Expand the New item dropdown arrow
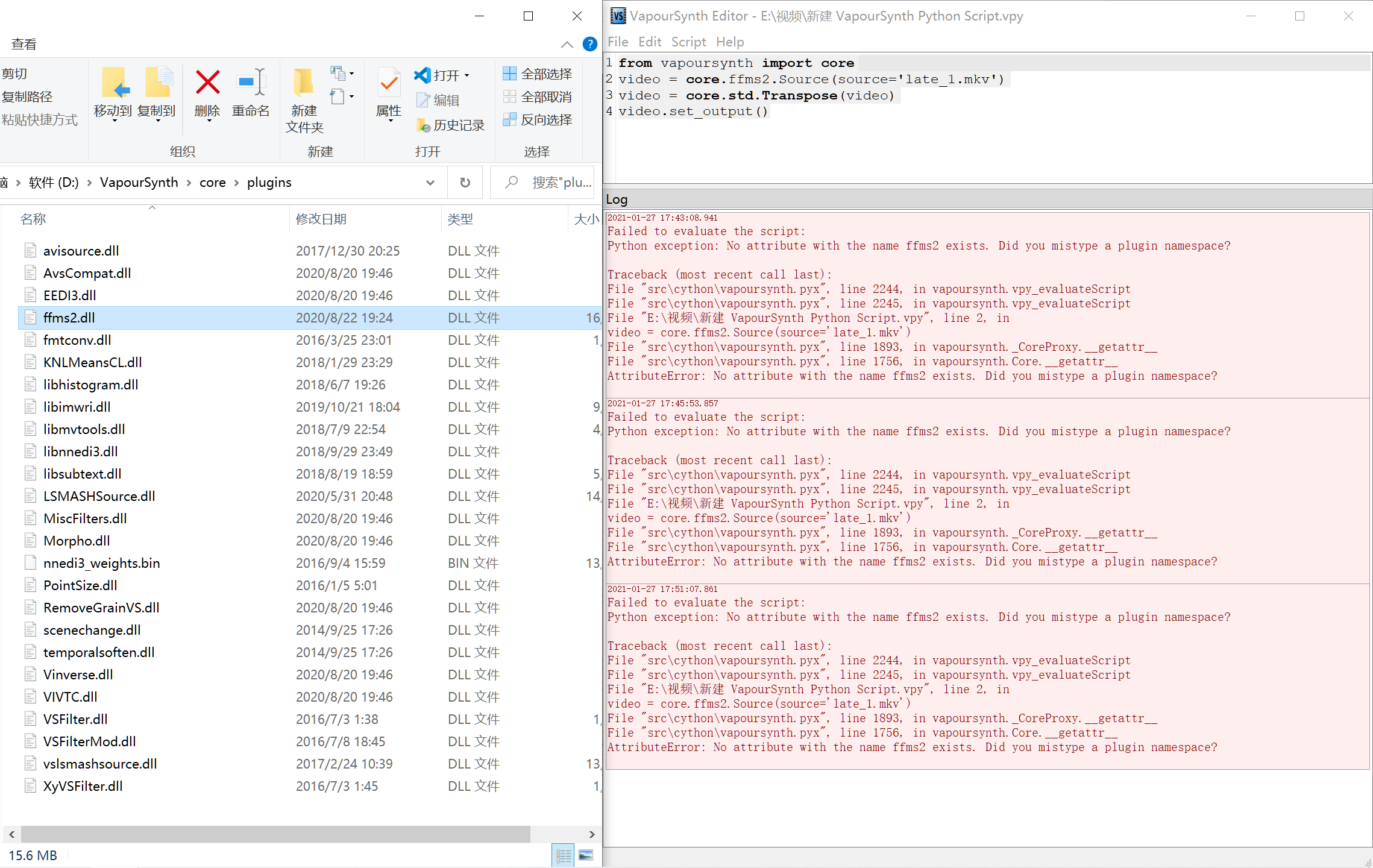The image size is (1373, 868). click(x=351, y=74)
